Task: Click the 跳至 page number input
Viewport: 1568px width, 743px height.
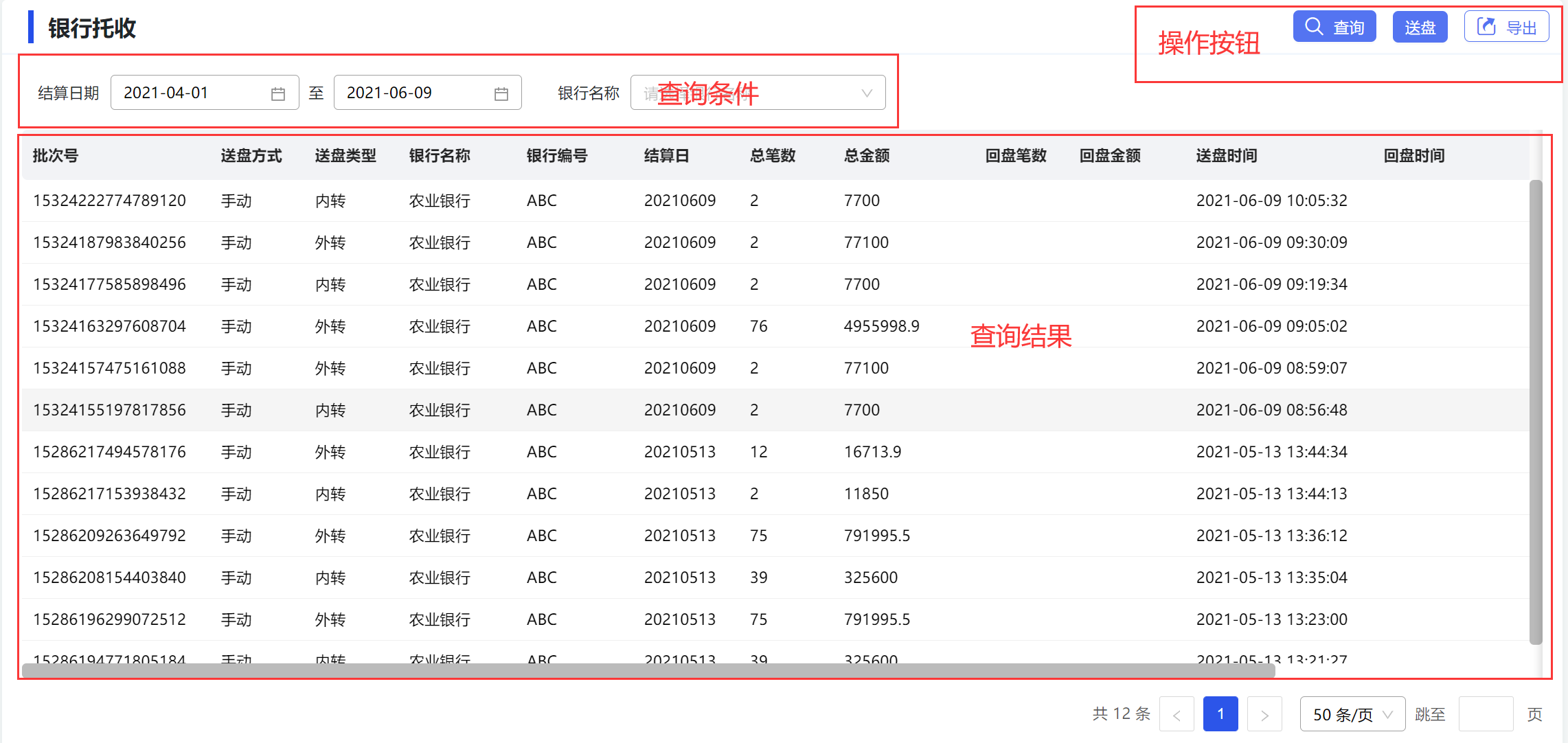Action: (1486, 714)
